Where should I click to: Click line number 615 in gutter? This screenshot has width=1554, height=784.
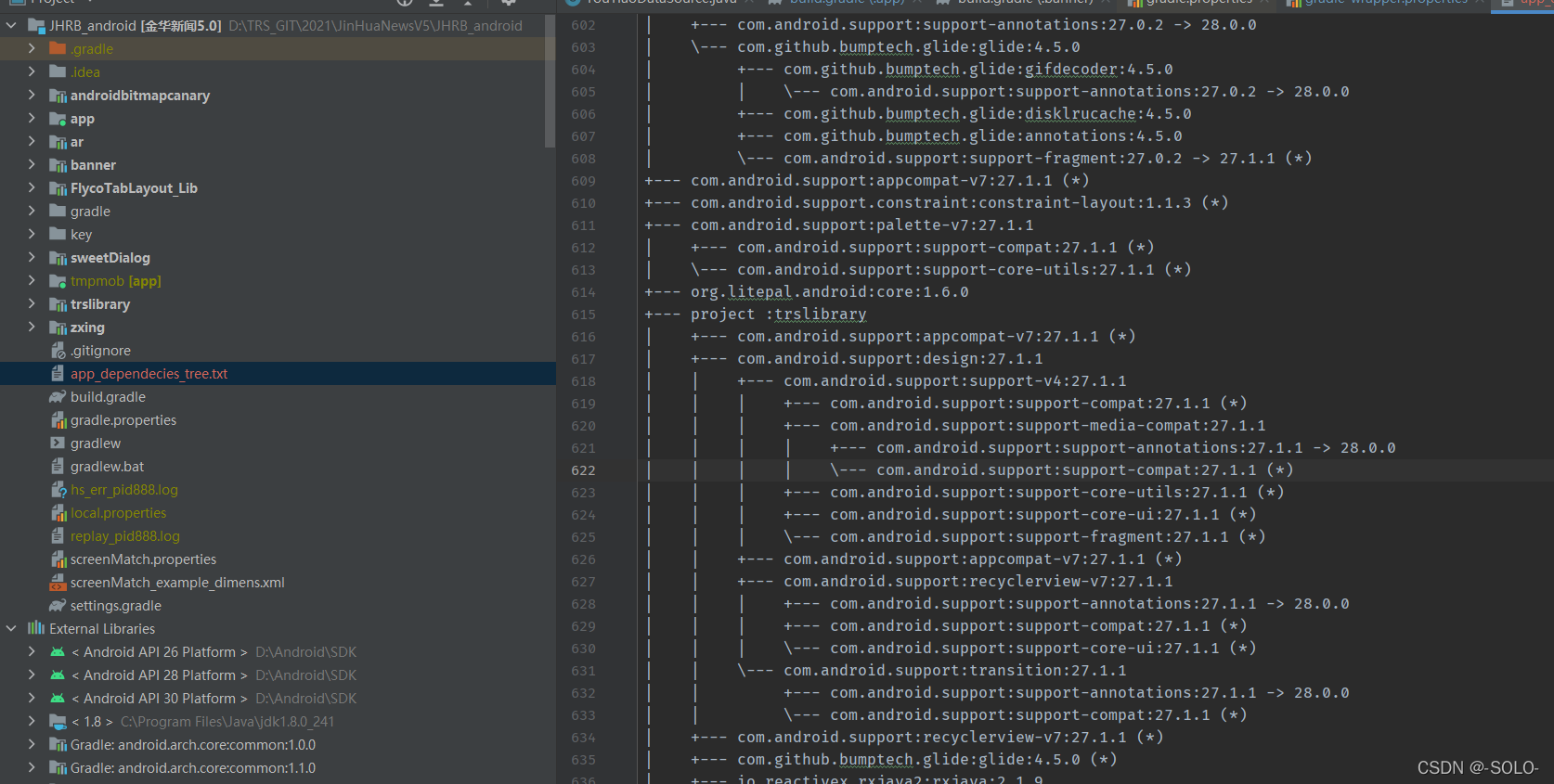583,315
